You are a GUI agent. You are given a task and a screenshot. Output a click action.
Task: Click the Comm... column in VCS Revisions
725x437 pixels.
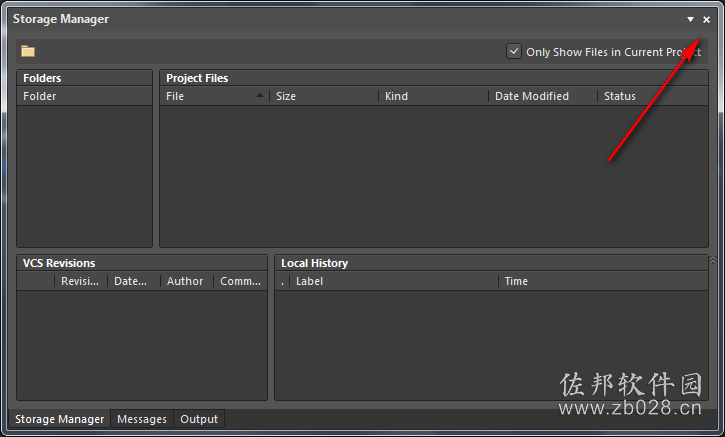240,281
